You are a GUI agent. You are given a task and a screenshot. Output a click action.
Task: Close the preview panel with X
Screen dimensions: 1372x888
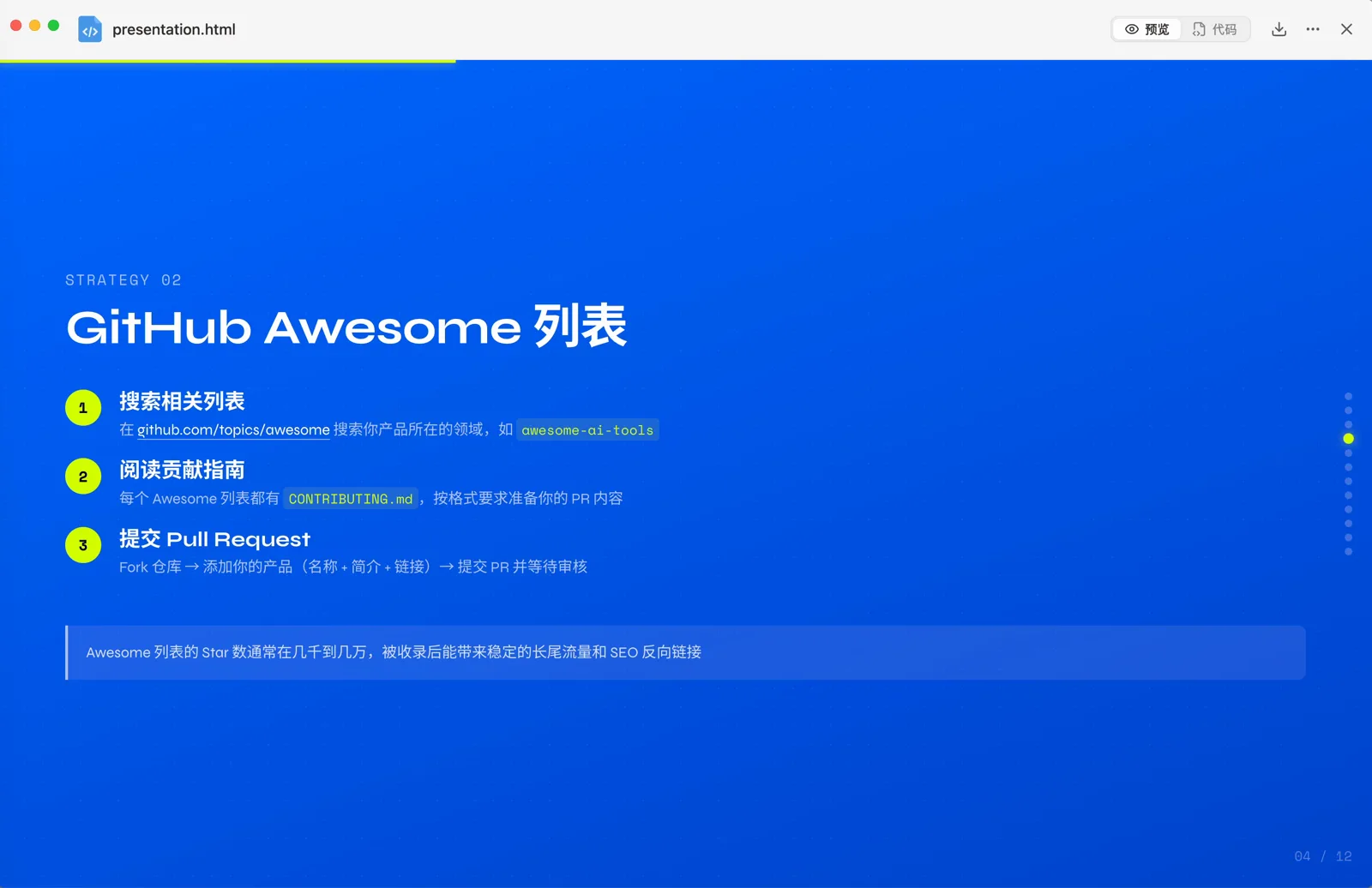coord(1346,29)
